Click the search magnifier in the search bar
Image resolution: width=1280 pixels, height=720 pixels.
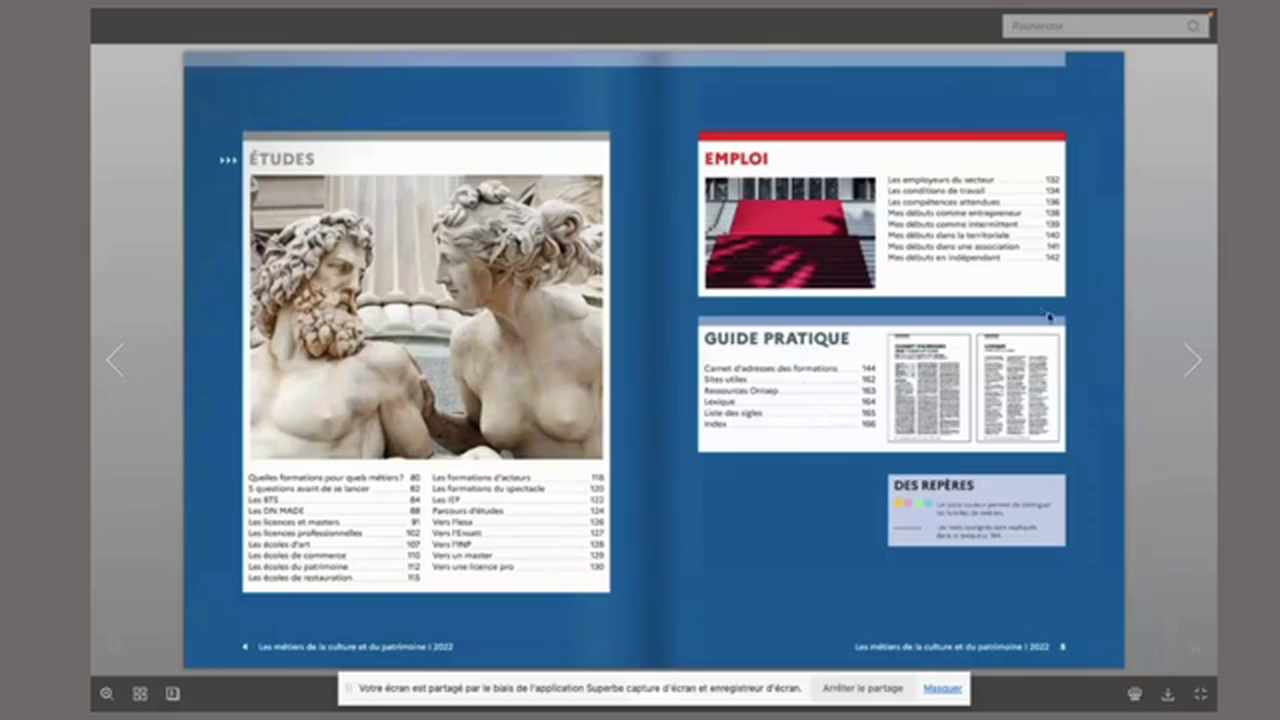[x=1193, y=26]
